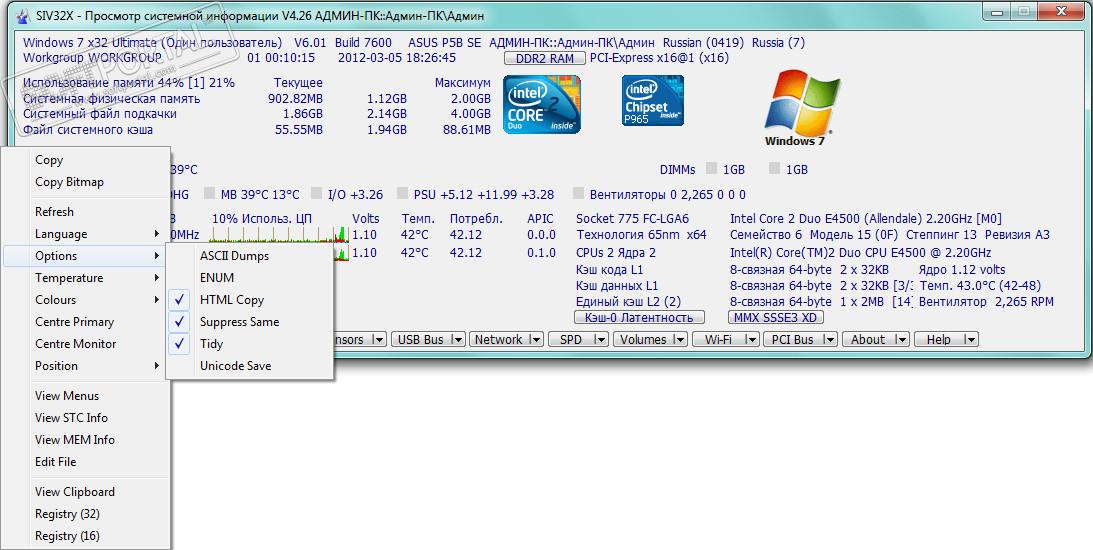Click the Вентилятор 2,265 RPM text

(x=986, y=302)
